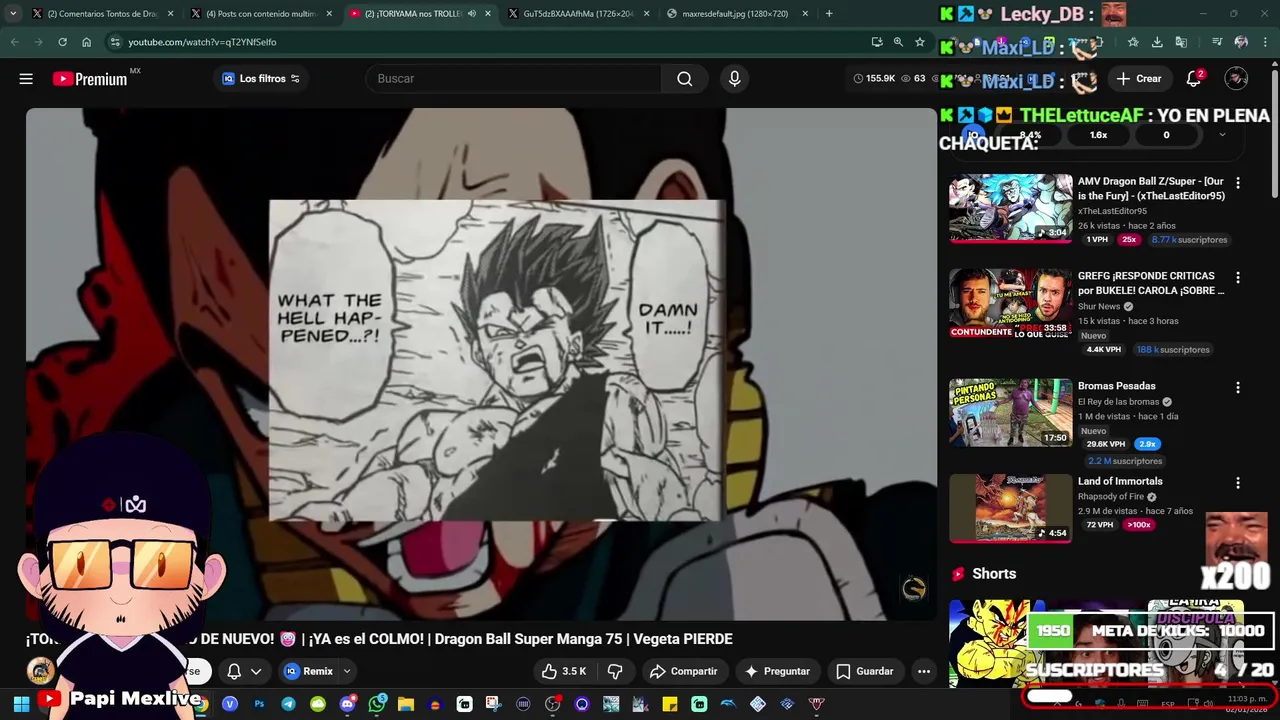Open browser media control icon
The image size is (1280, 720).
(x=1217, y=42)
